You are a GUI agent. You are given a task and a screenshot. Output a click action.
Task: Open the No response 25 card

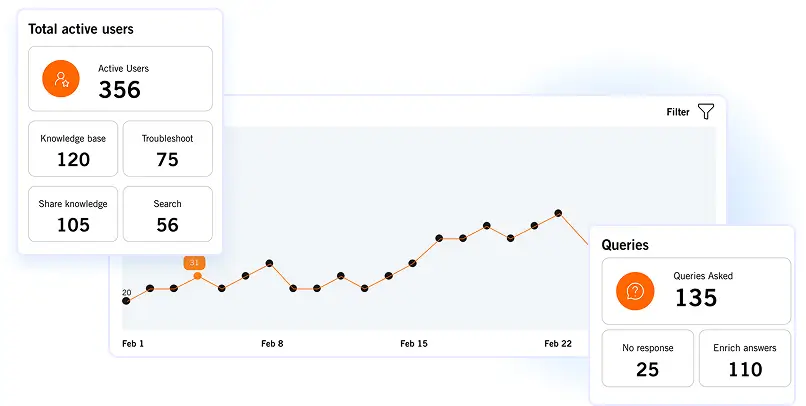pos(648,358)
